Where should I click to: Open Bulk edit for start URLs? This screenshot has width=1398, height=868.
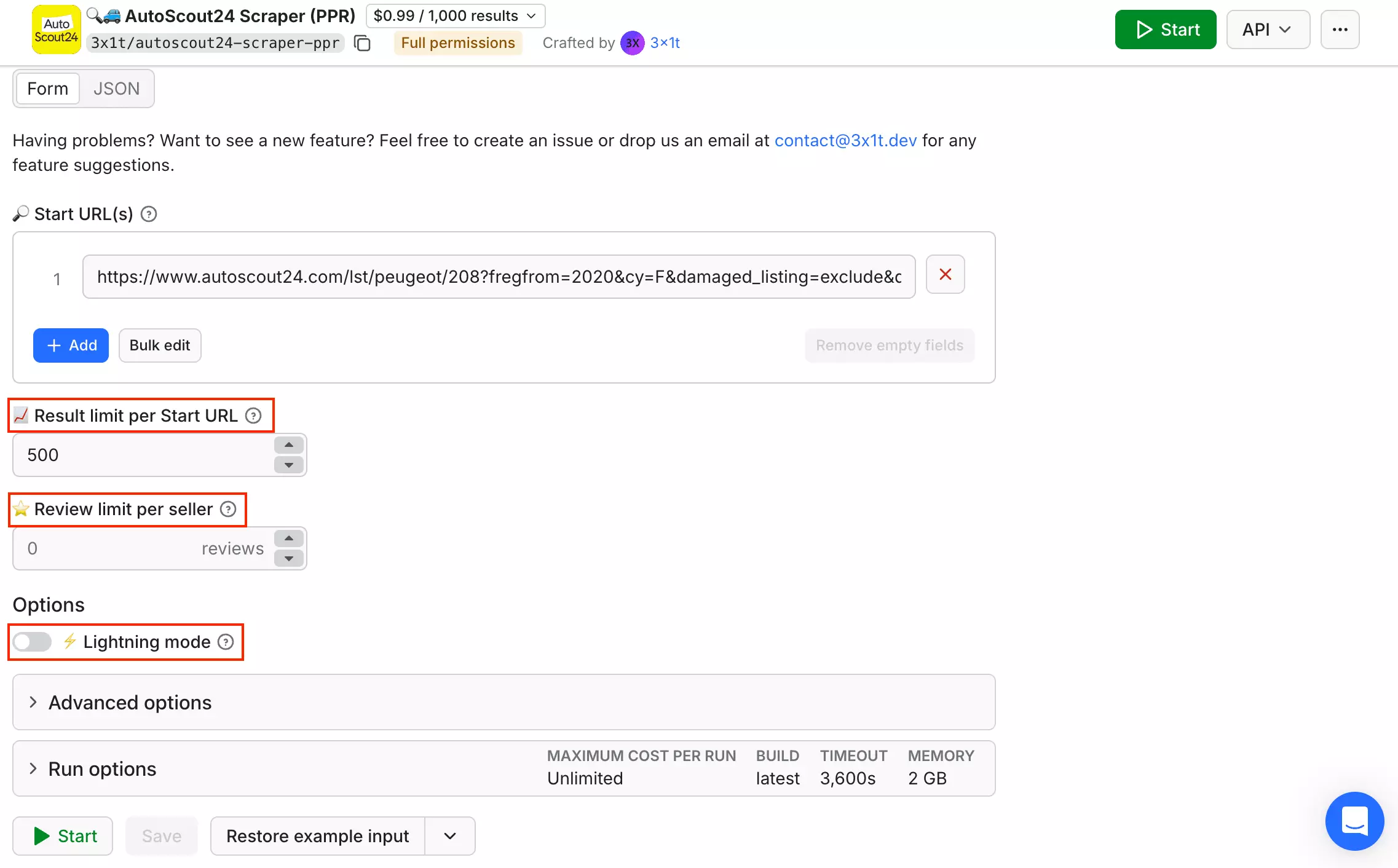pos(160,345)
